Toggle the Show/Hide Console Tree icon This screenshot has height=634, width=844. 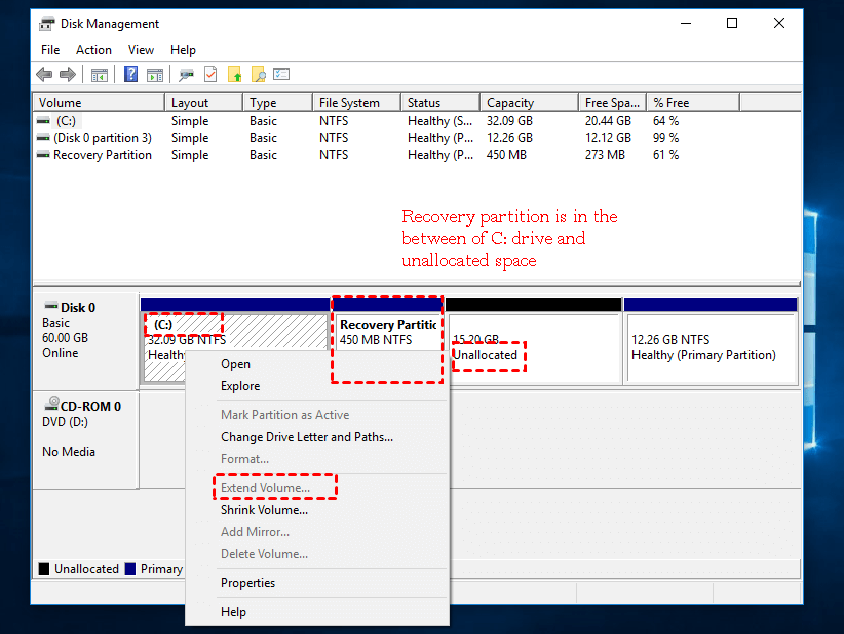coord(99,74)
